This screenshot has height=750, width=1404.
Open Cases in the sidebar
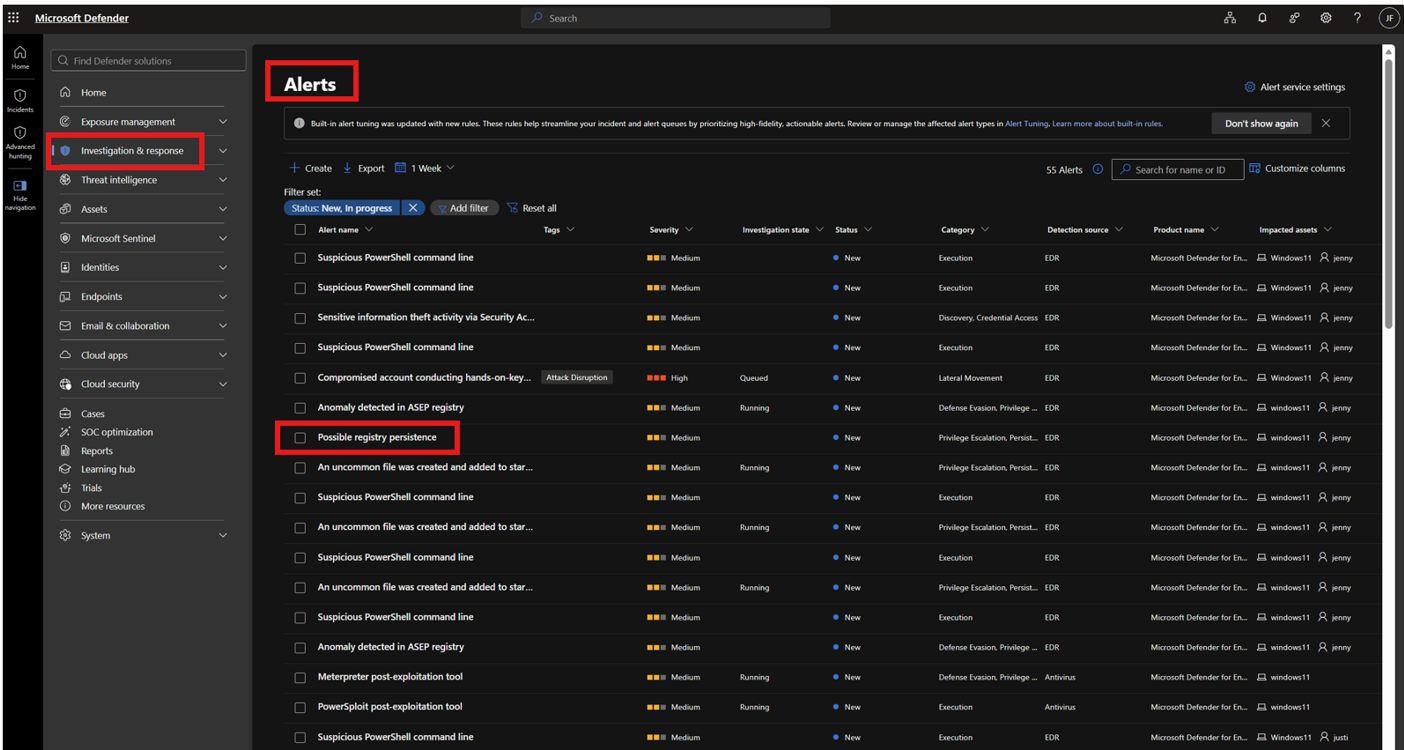pos(92,414)
